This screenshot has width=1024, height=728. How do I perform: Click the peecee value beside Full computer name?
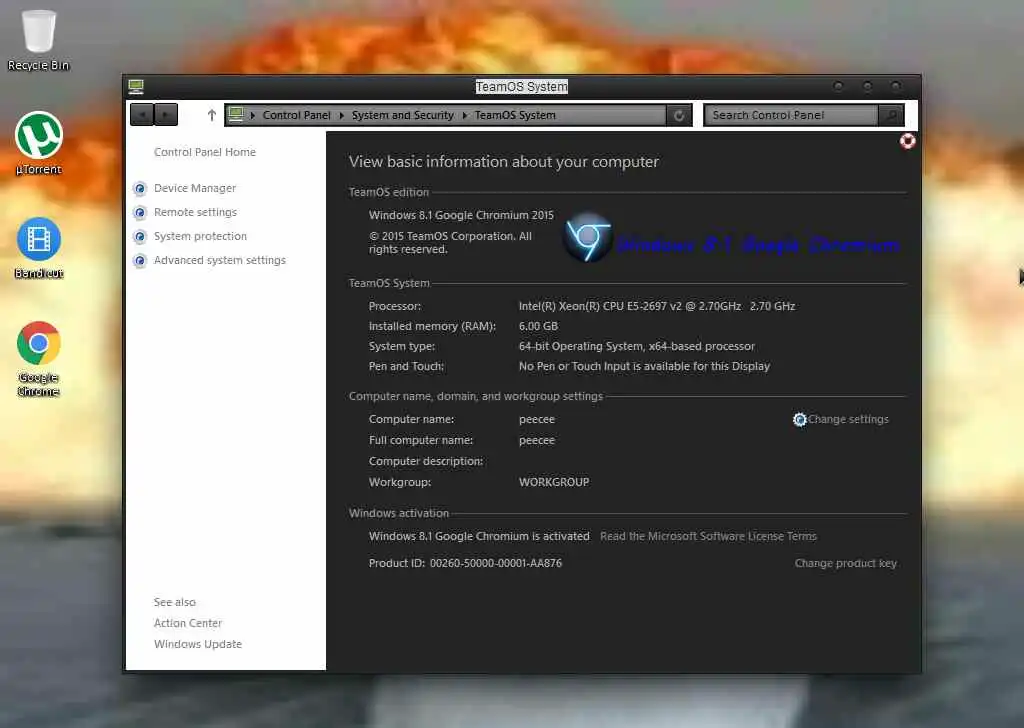[x=537, y=440]
